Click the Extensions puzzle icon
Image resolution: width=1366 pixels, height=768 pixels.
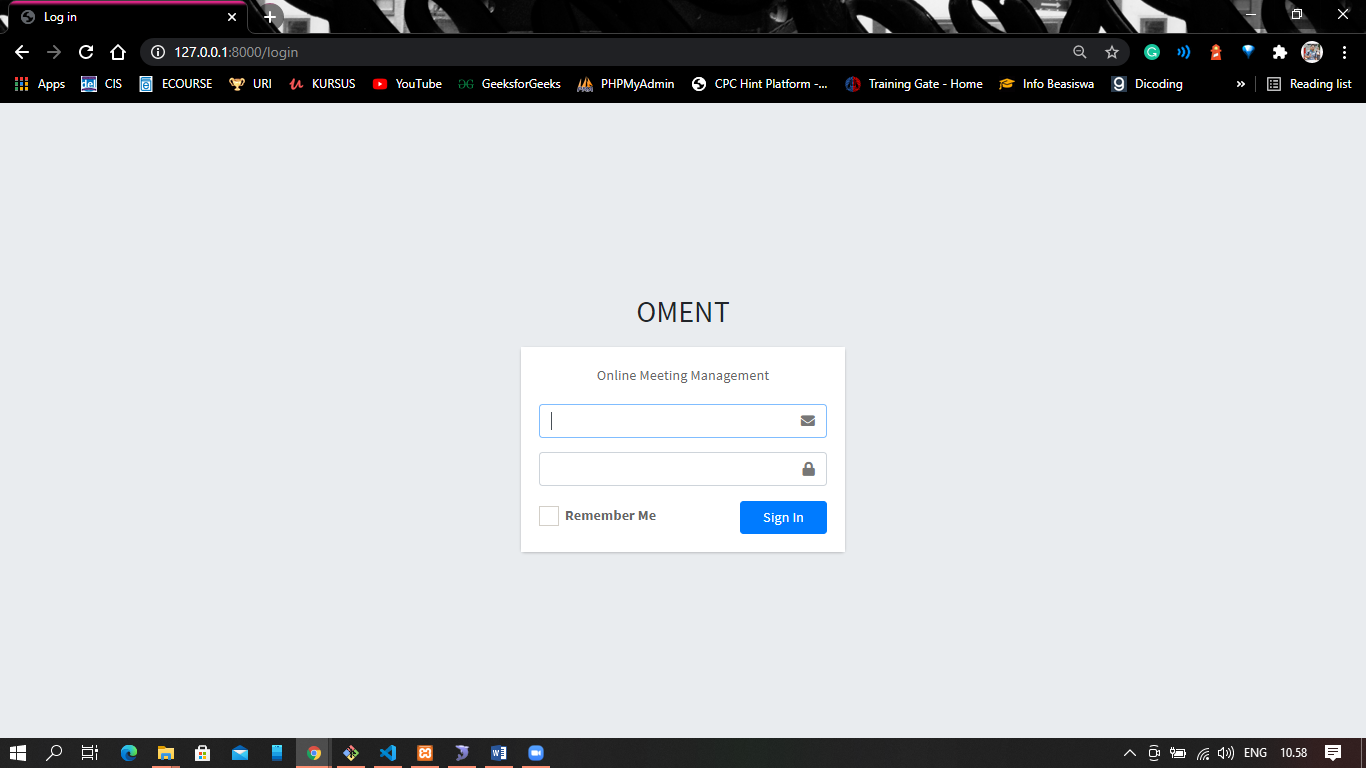click(x=1280, y=52)
